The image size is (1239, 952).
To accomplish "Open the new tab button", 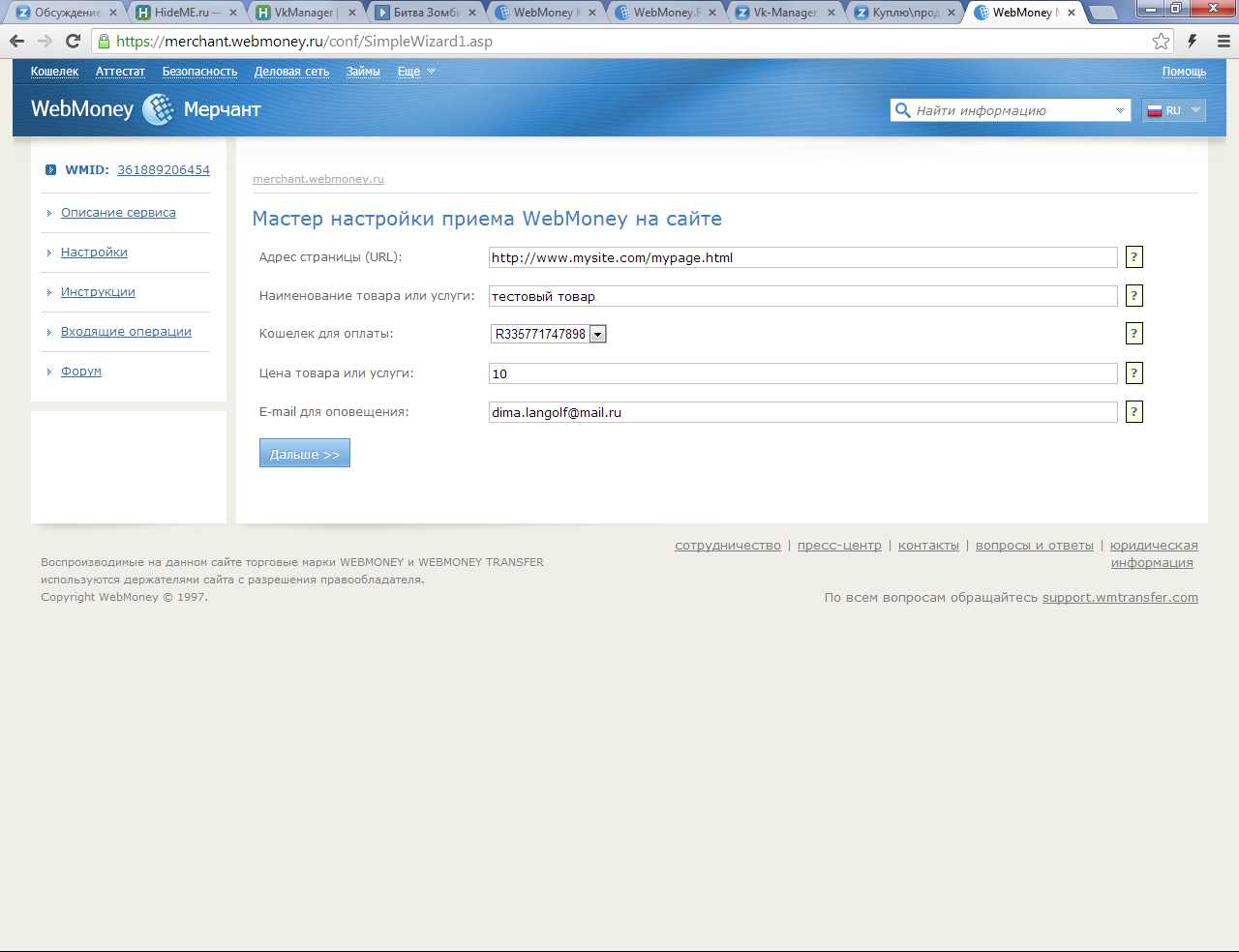I will [1103, 13].
